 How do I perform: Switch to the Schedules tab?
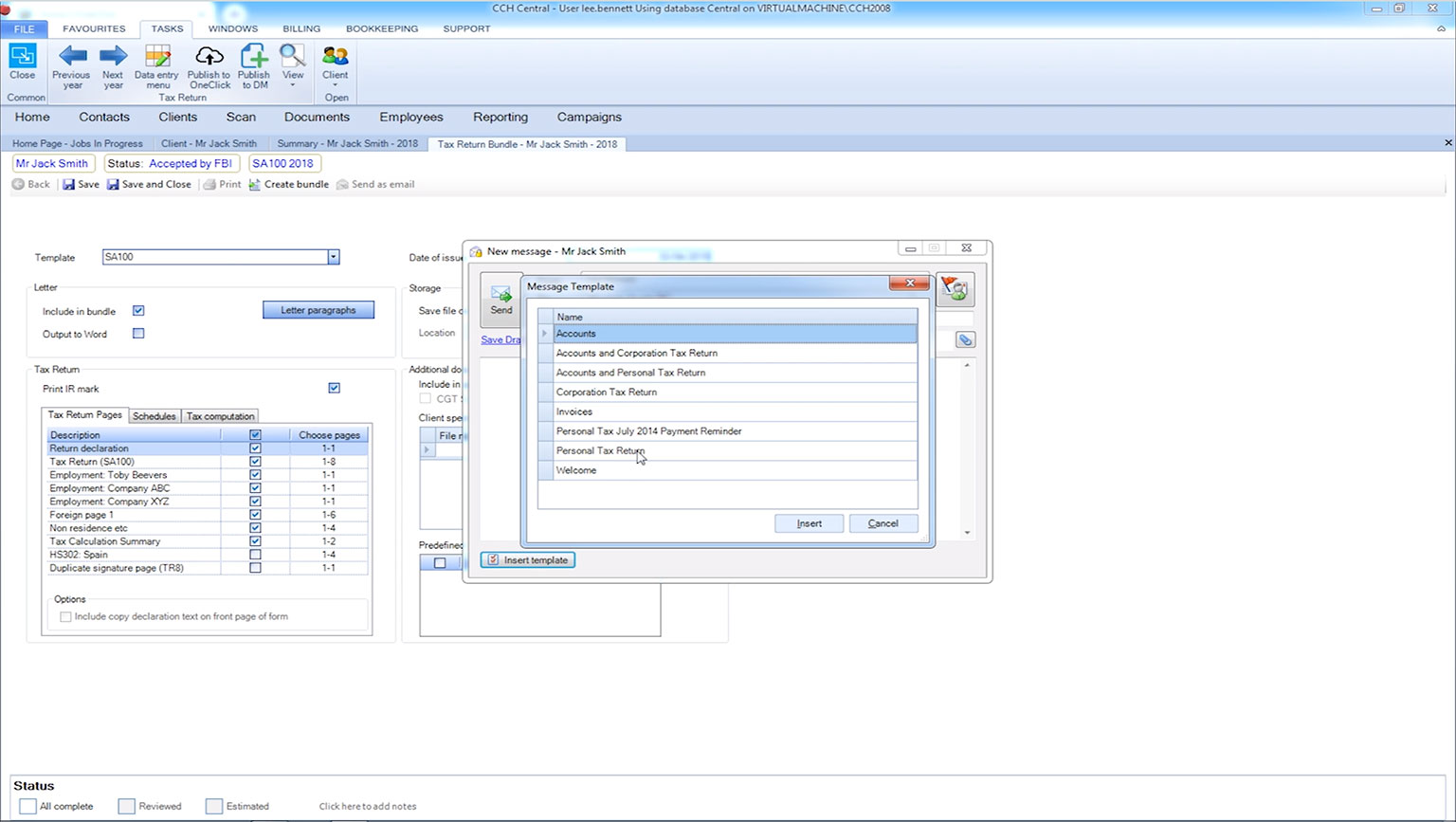(154, 416)
